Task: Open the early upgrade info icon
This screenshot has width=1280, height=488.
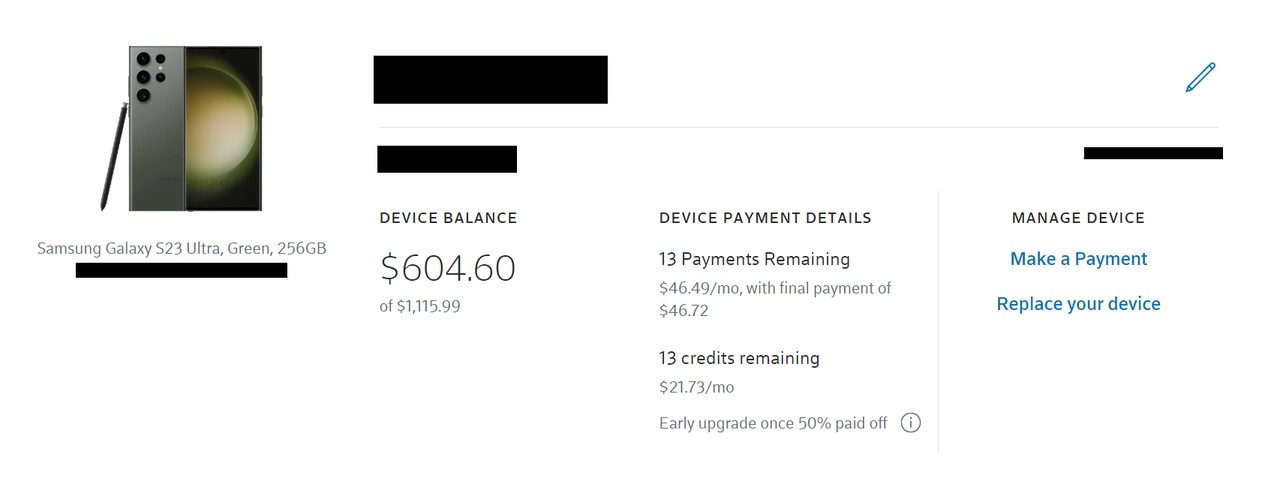Action: pyautogui.click(x=910, y=423)
